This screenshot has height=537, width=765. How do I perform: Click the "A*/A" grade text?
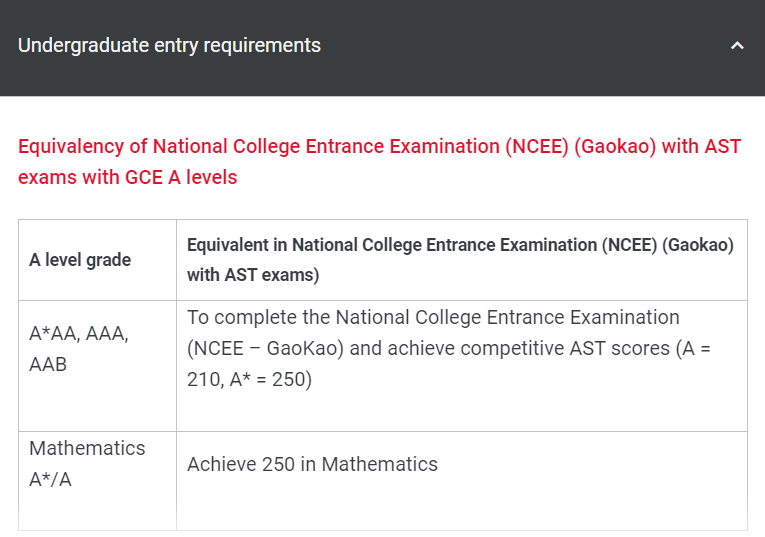pos(50,479)
